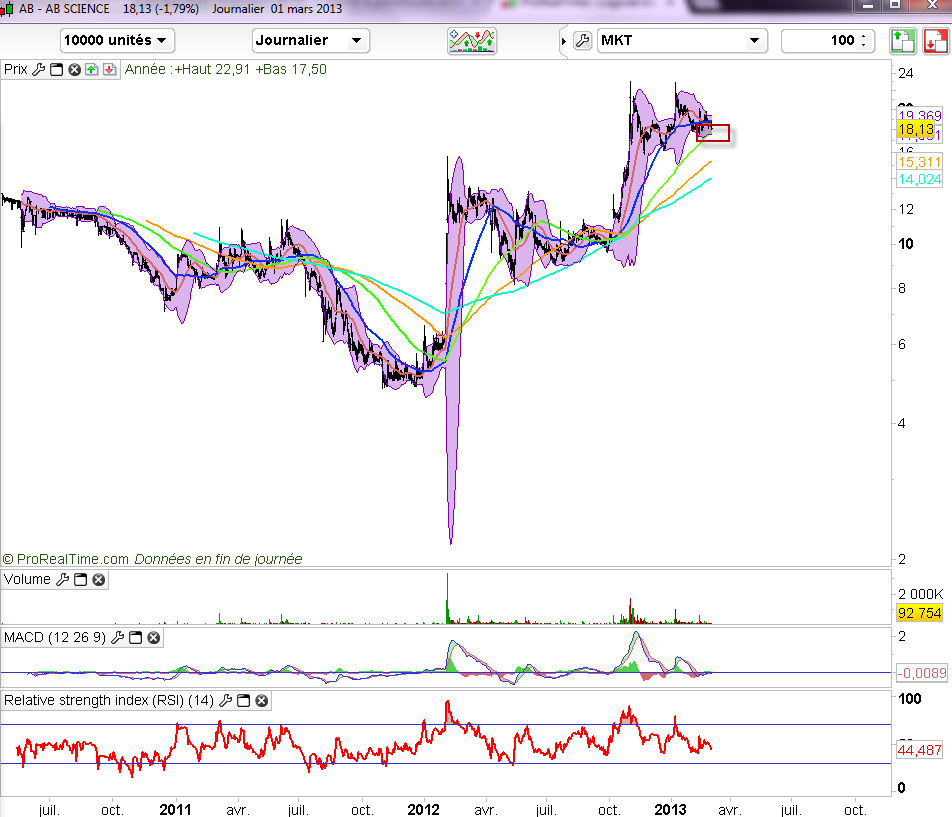Click red down arrow in Prix panel

(x=109, y=70)
